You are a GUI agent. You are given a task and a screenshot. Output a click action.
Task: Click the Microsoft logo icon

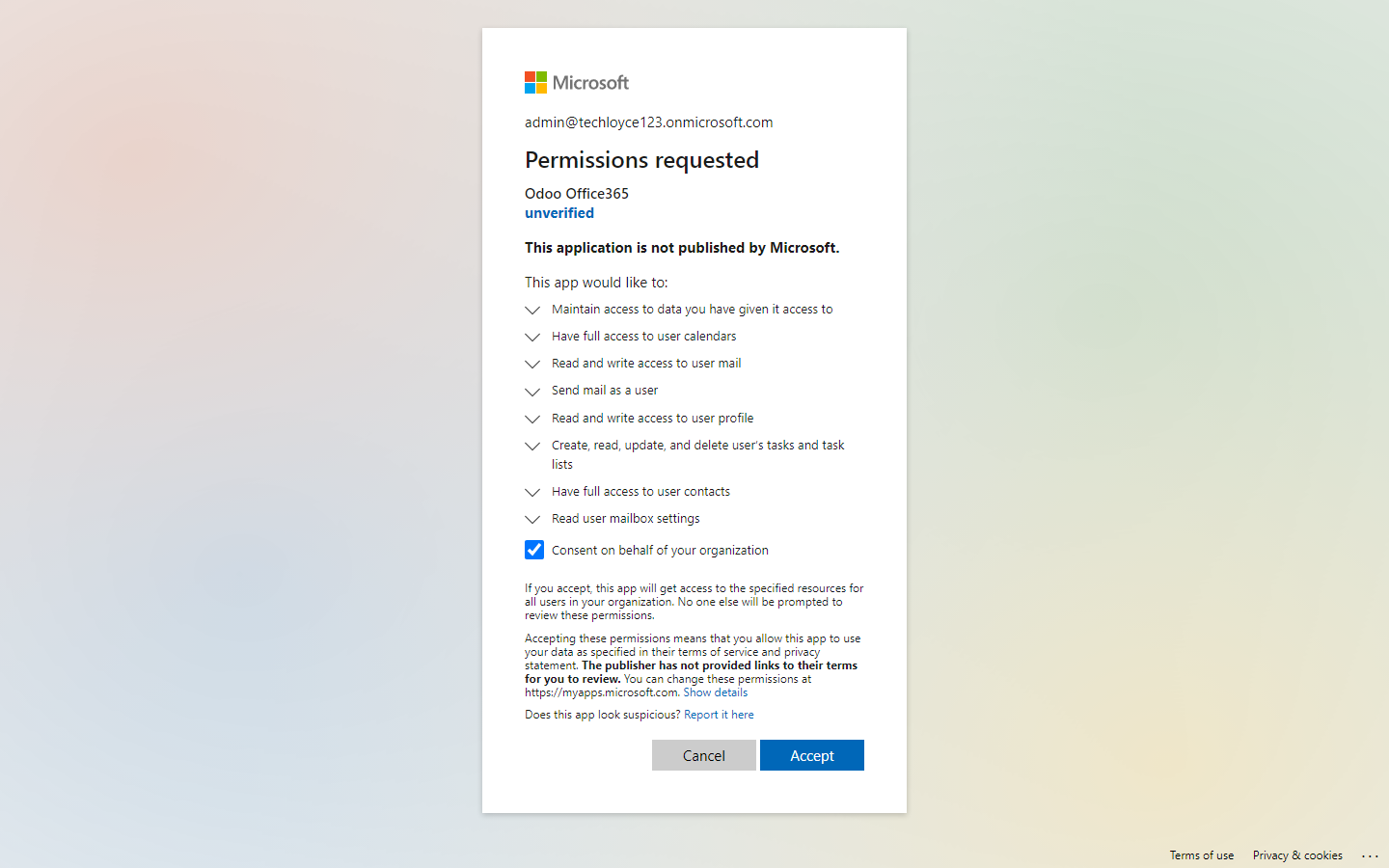(x=535, y=83)
